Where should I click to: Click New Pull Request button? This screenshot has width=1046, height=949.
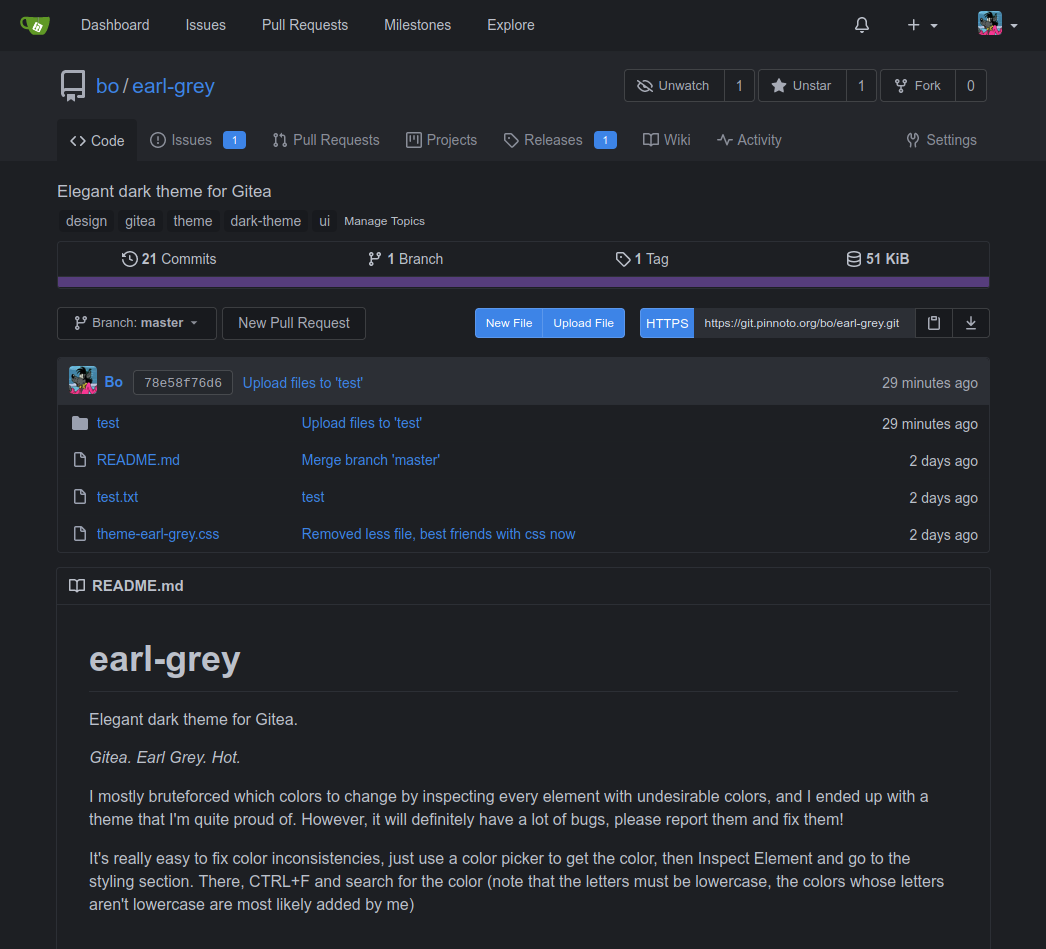tap(294, 323)
